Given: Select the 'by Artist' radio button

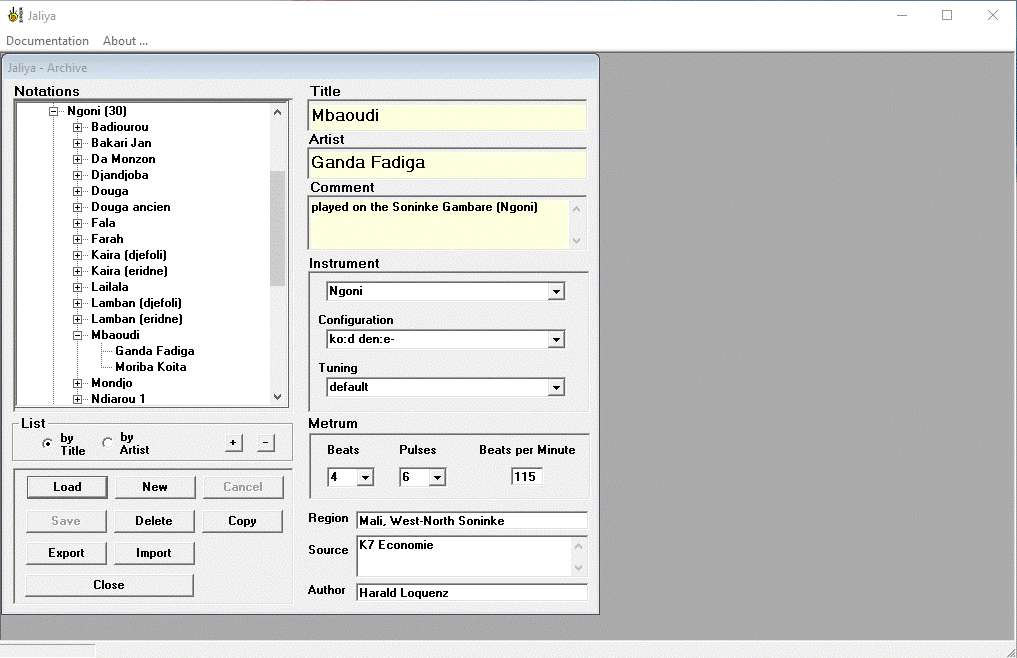Looking at the screenshot, I should pos(108,443).
